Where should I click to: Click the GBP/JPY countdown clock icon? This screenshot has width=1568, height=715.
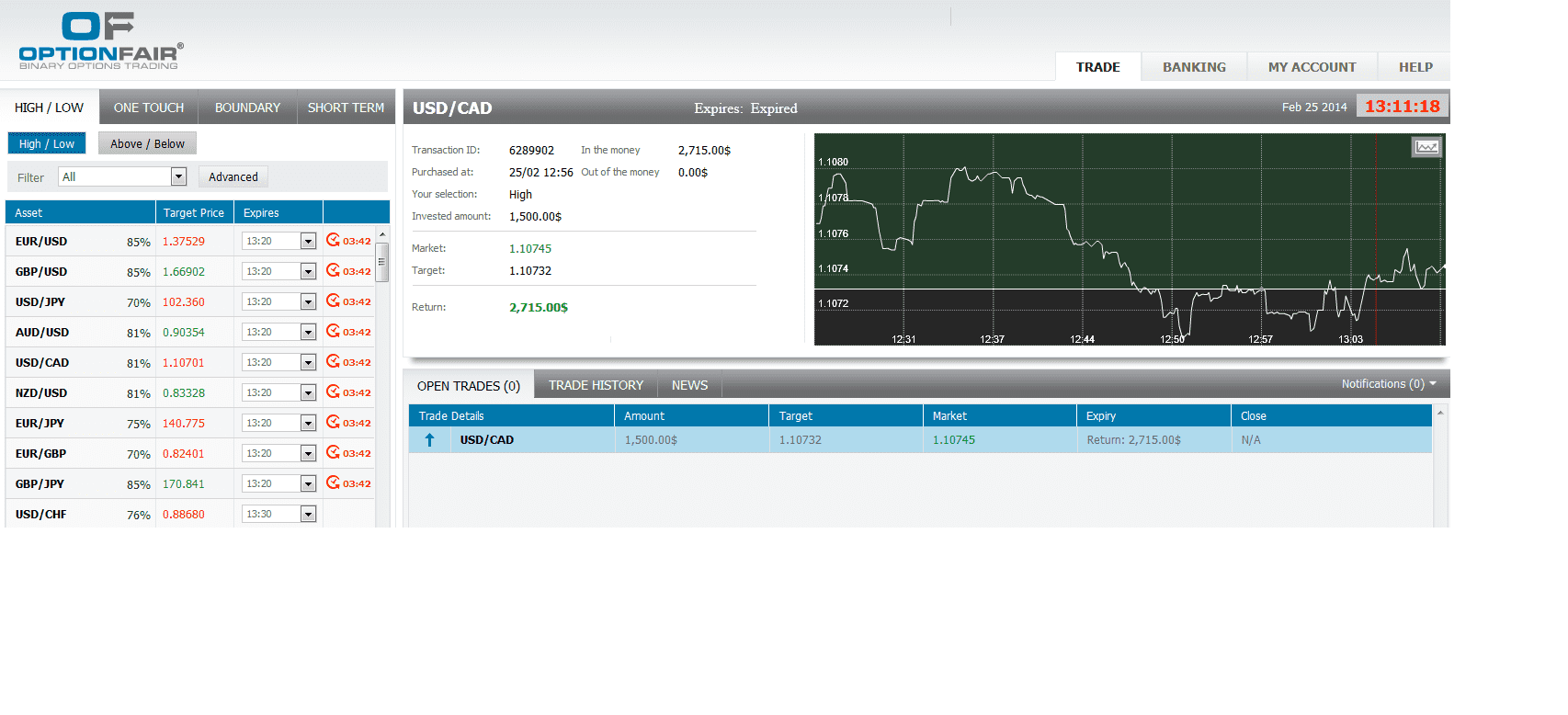point(333,483)
